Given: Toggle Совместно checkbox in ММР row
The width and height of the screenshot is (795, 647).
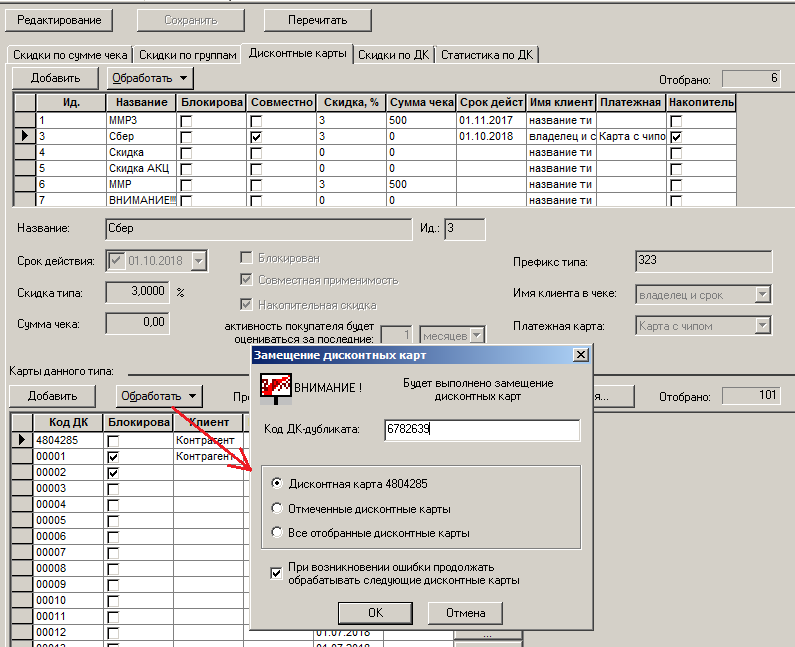Looking at the screenshot, I should click(257, 185).
